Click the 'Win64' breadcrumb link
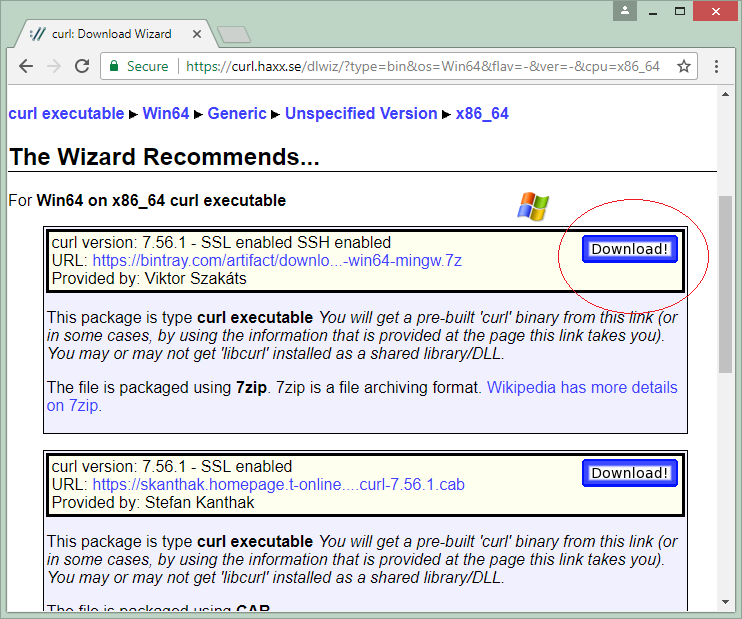This screenshot has width=742, height=619. (x=166, y=114)
